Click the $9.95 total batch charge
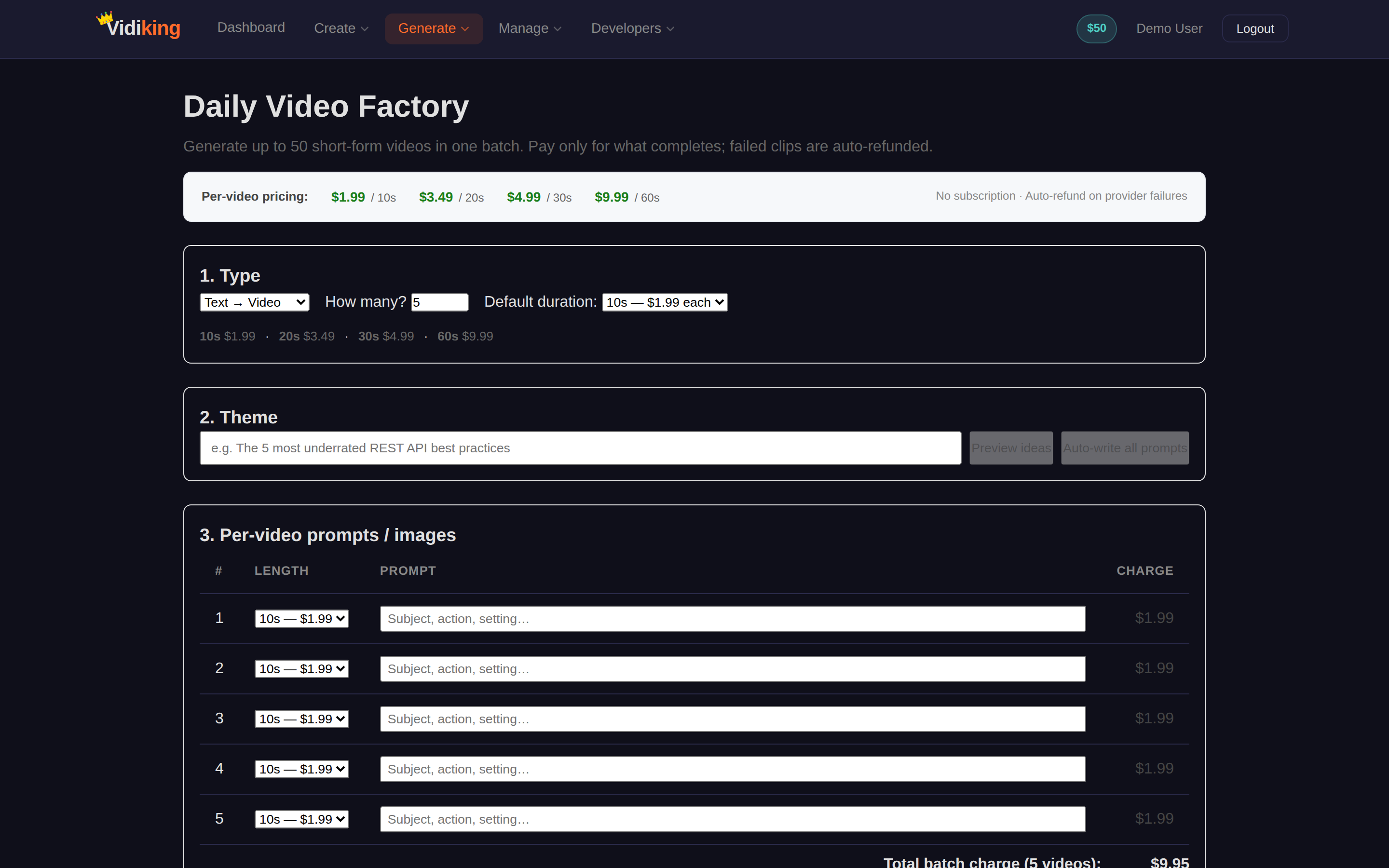The image size is (1389, 868). point(1169,862)
